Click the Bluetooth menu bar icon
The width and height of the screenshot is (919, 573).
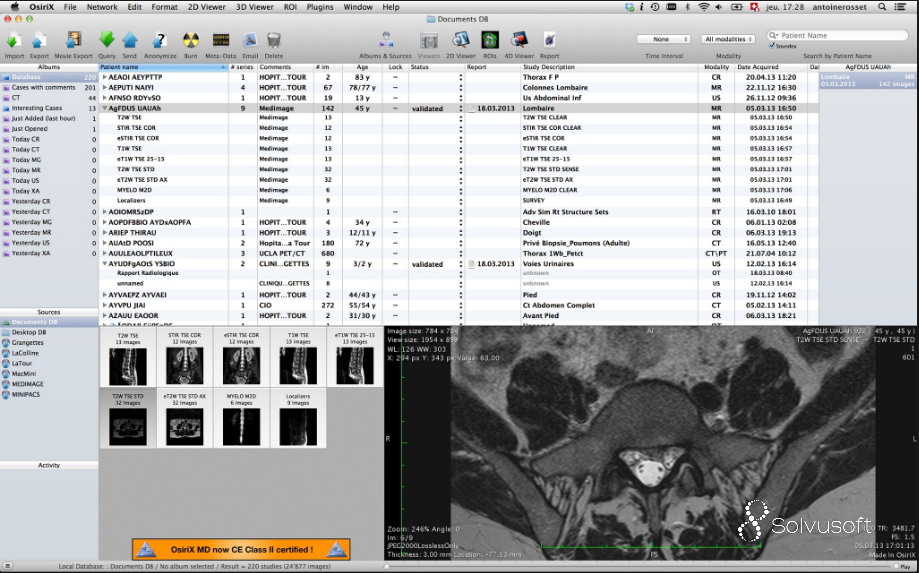[x=688, y=7]
